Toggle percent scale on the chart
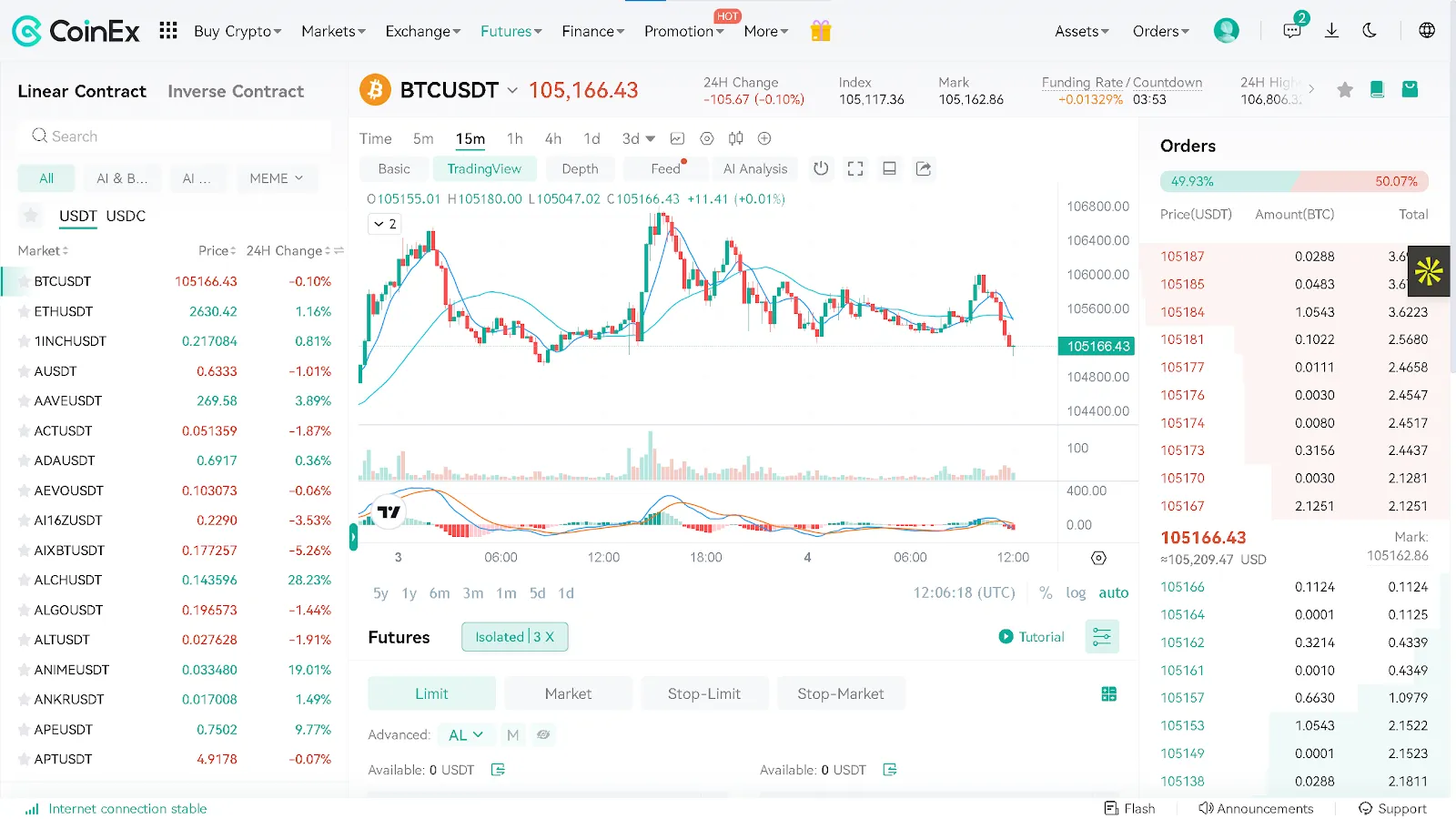This screenshot has width=1456, height=819. (1046, 593)
